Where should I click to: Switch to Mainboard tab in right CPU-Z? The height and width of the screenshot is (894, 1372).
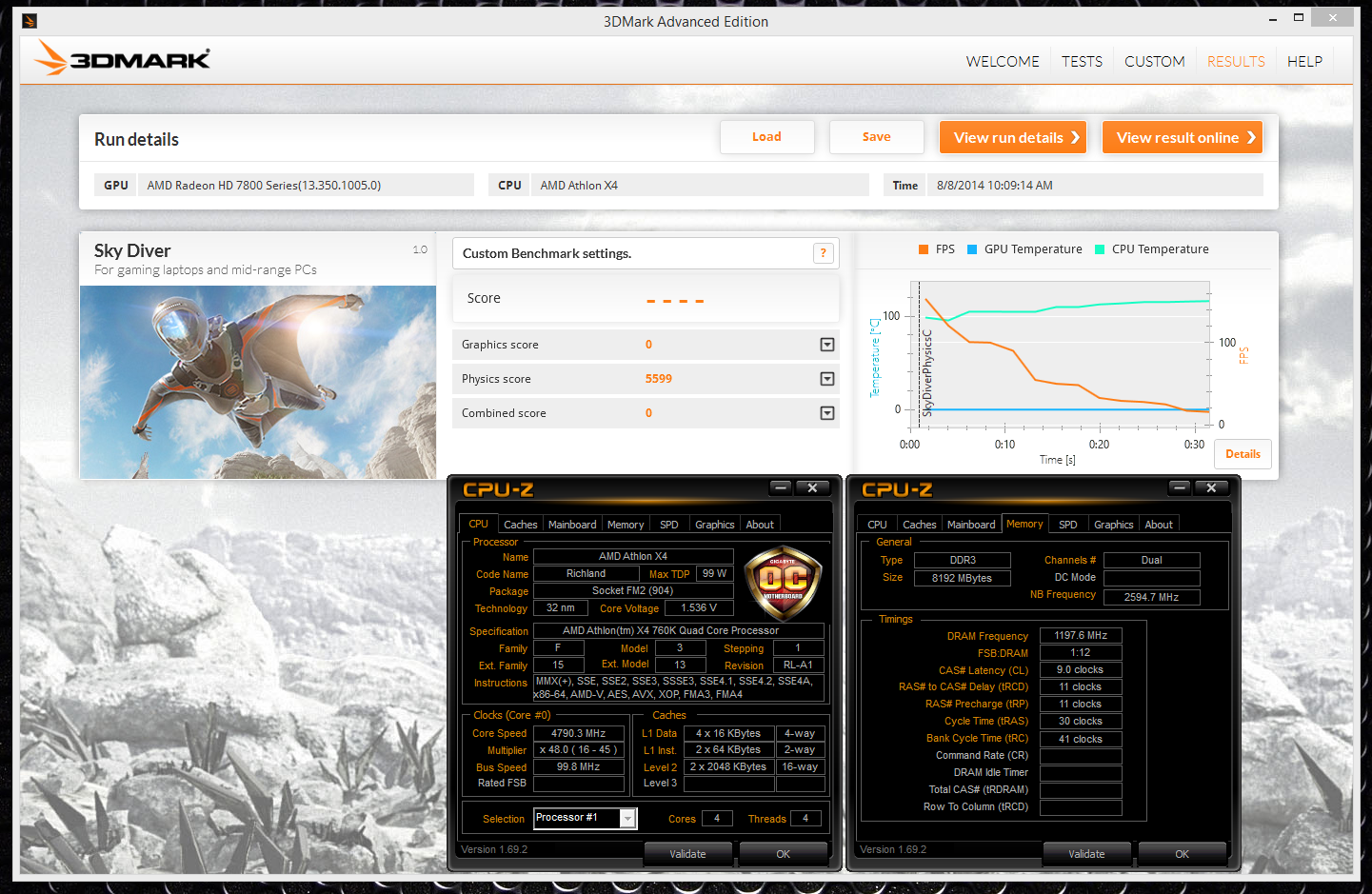tap(971, 525)
